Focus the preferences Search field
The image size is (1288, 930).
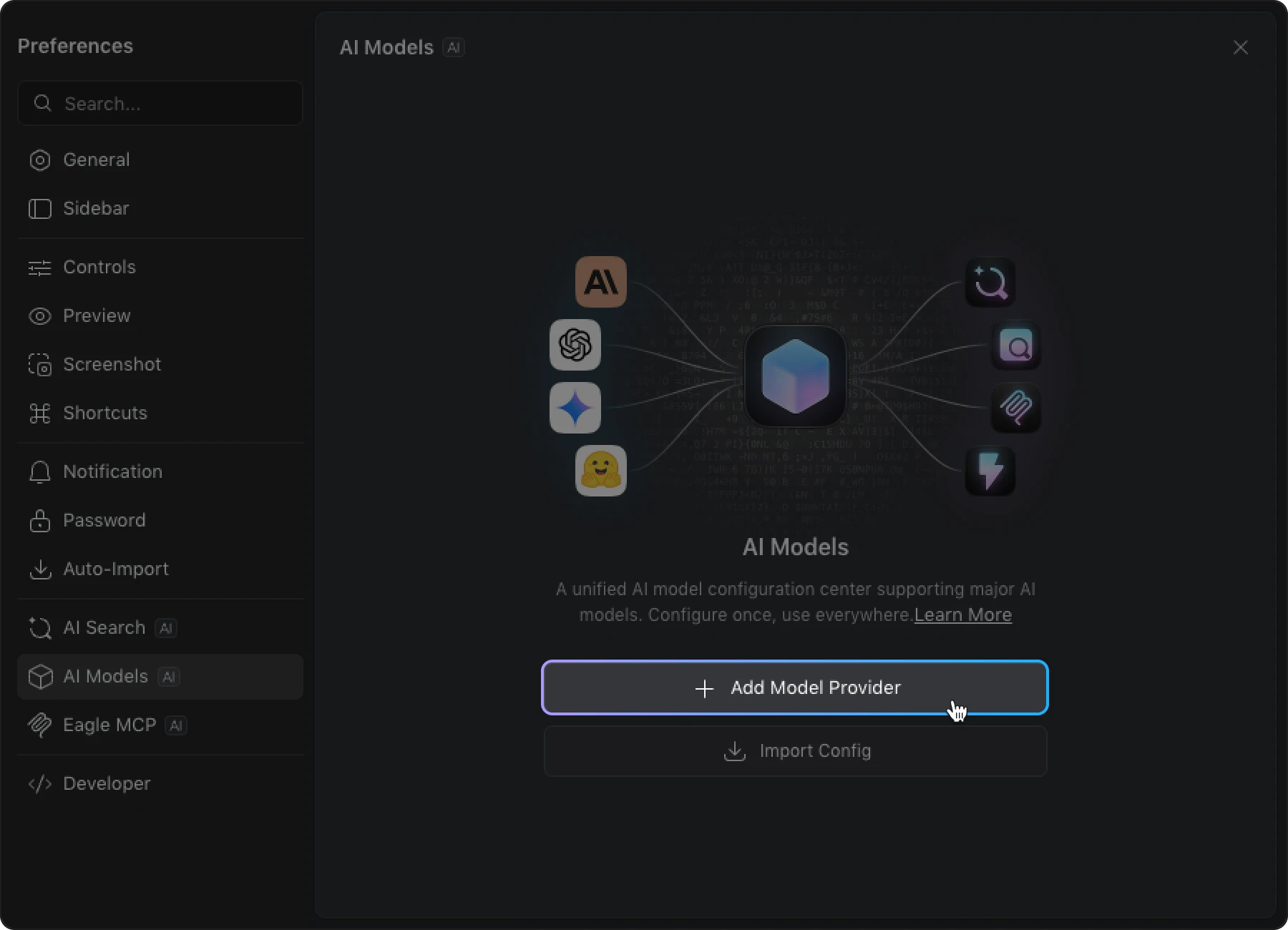(172, 104)
